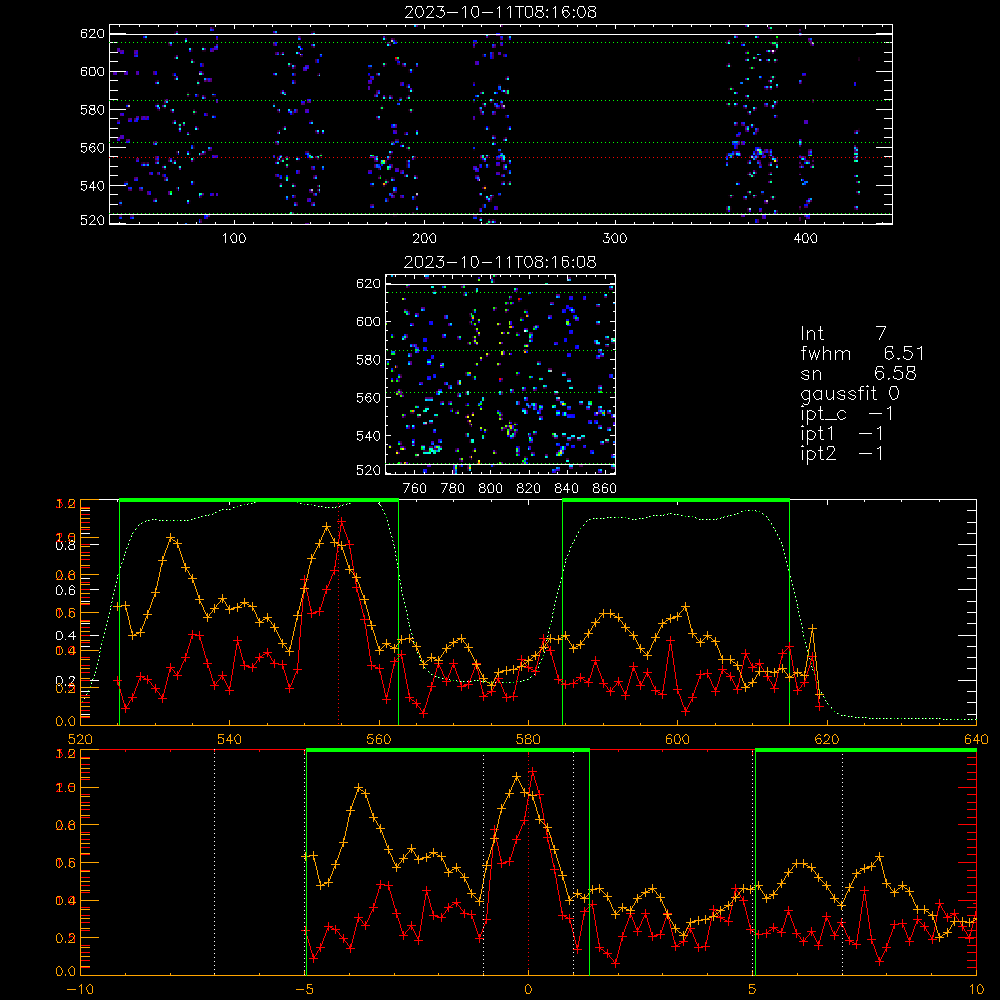Screen dimensions: 1000x1000
Task: Click the x-axis label -10 in bottom plot
Action: pyautogui.click(x=80, y=989)
